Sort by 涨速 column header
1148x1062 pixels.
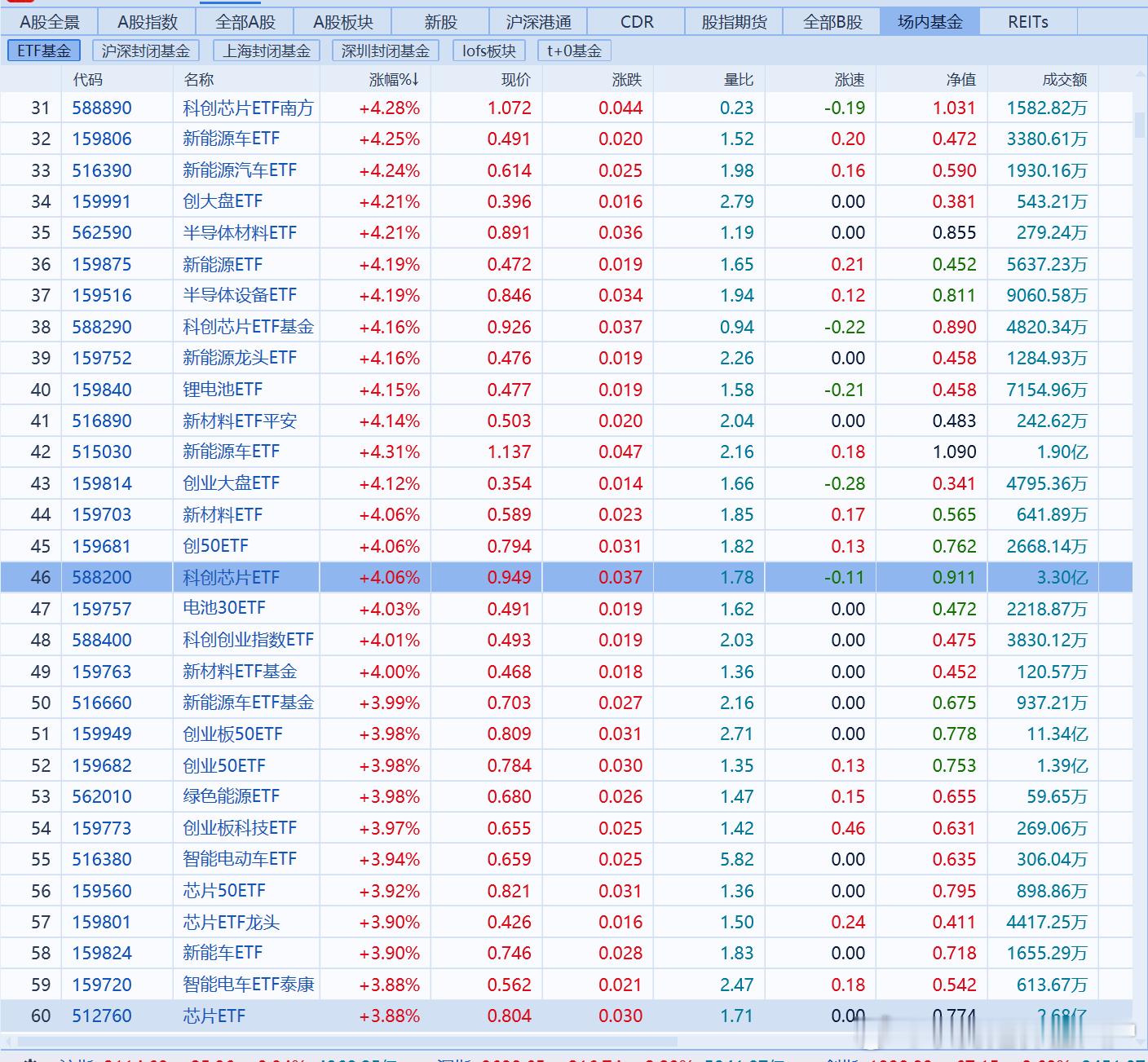[x=850, y=80]
